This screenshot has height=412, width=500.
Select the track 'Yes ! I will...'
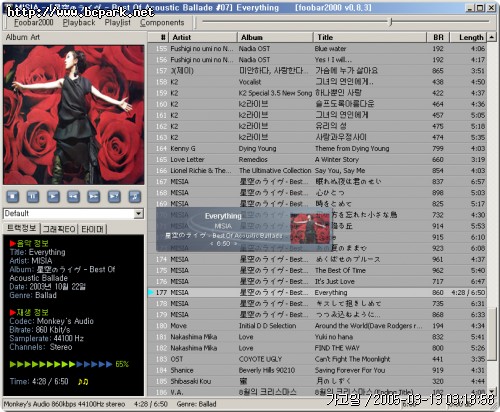pyautogui.click(x=333, y=60)
